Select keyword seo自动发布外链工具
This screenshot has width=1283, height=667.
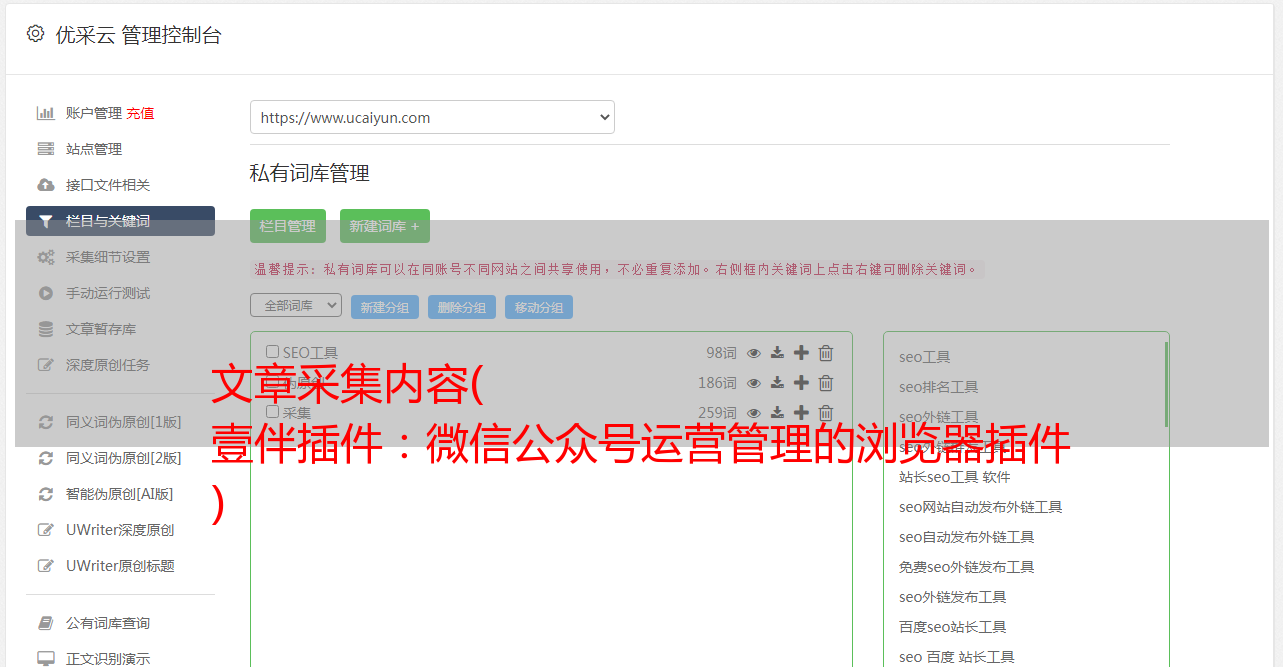[967, 537]
